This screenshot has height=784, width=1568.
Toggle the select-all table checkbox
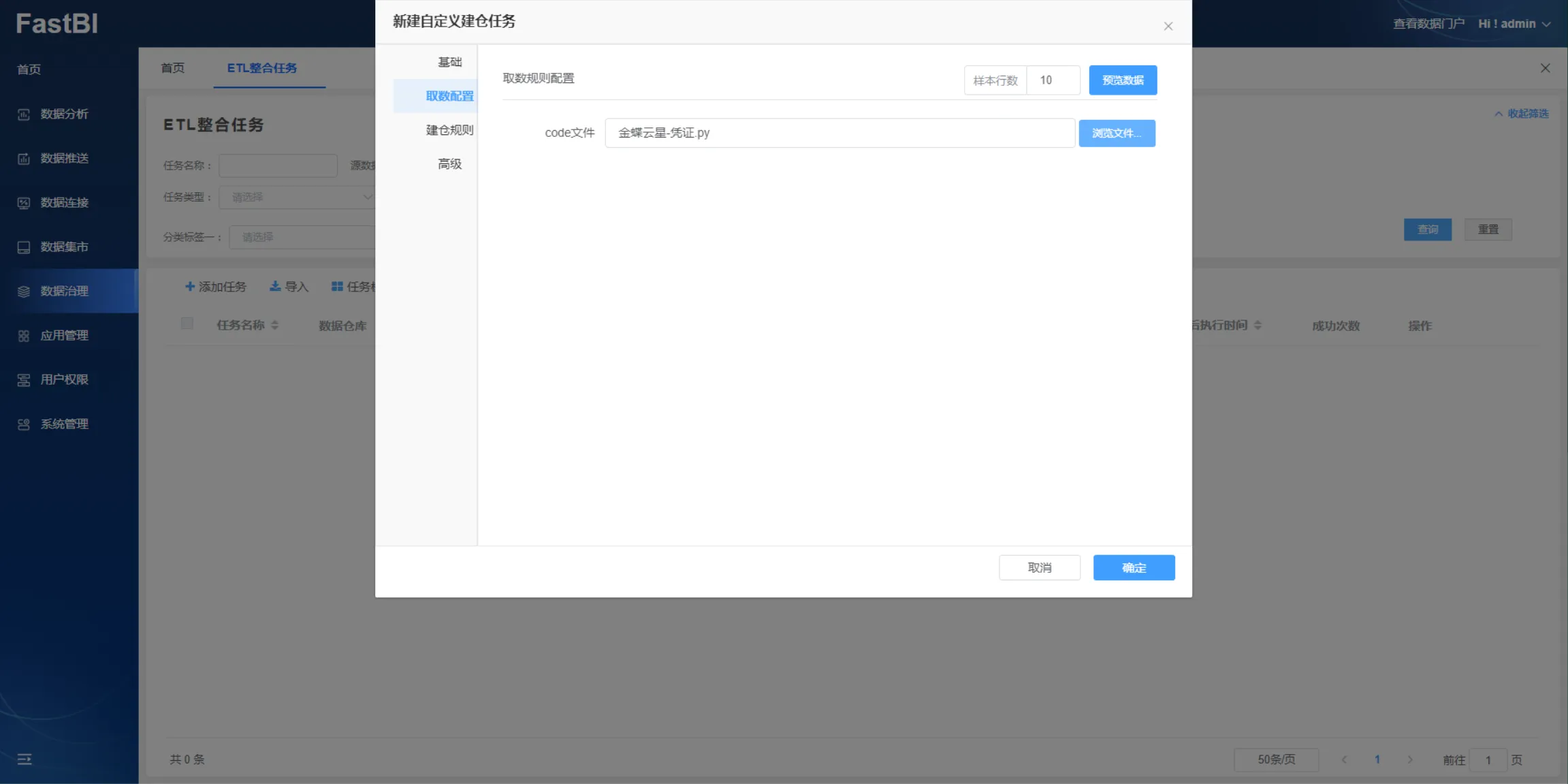[187, 324]
